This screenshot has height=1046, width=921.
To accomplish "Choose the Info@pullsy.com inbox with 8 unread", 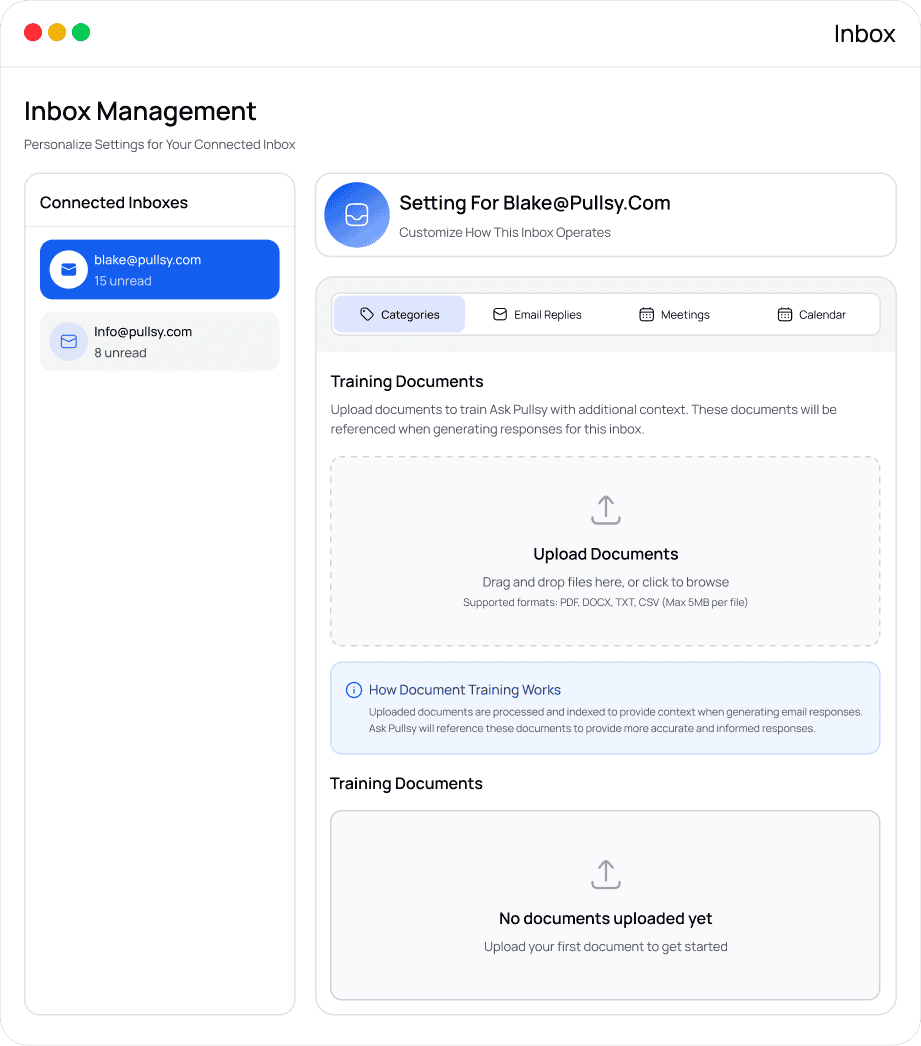I will click(159, 342).
